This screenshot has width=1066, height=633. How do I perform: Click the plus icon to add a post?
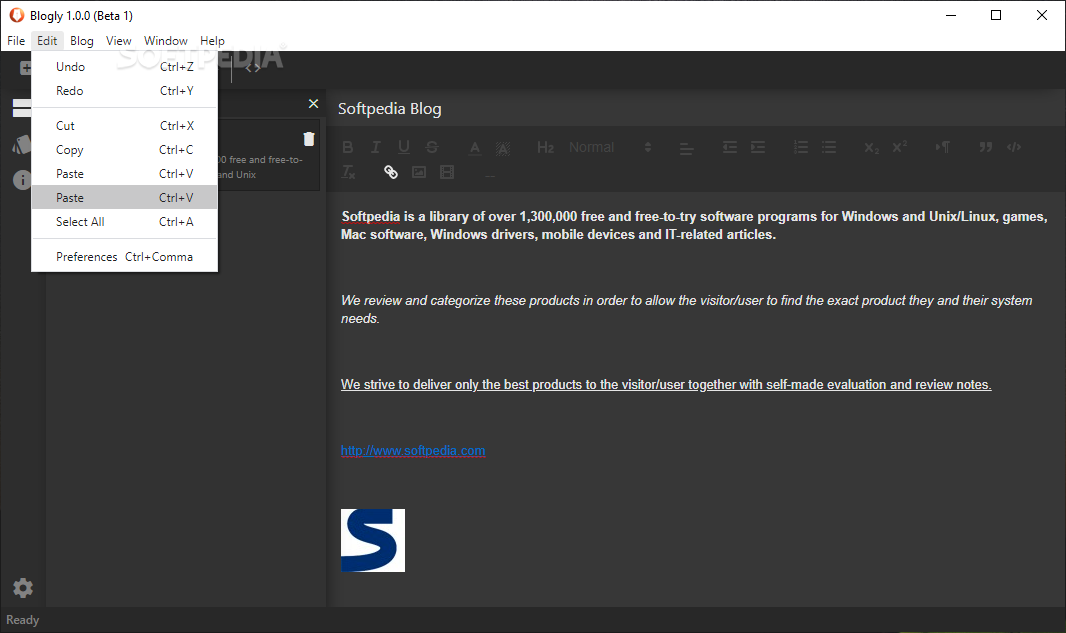click(26, 68)
